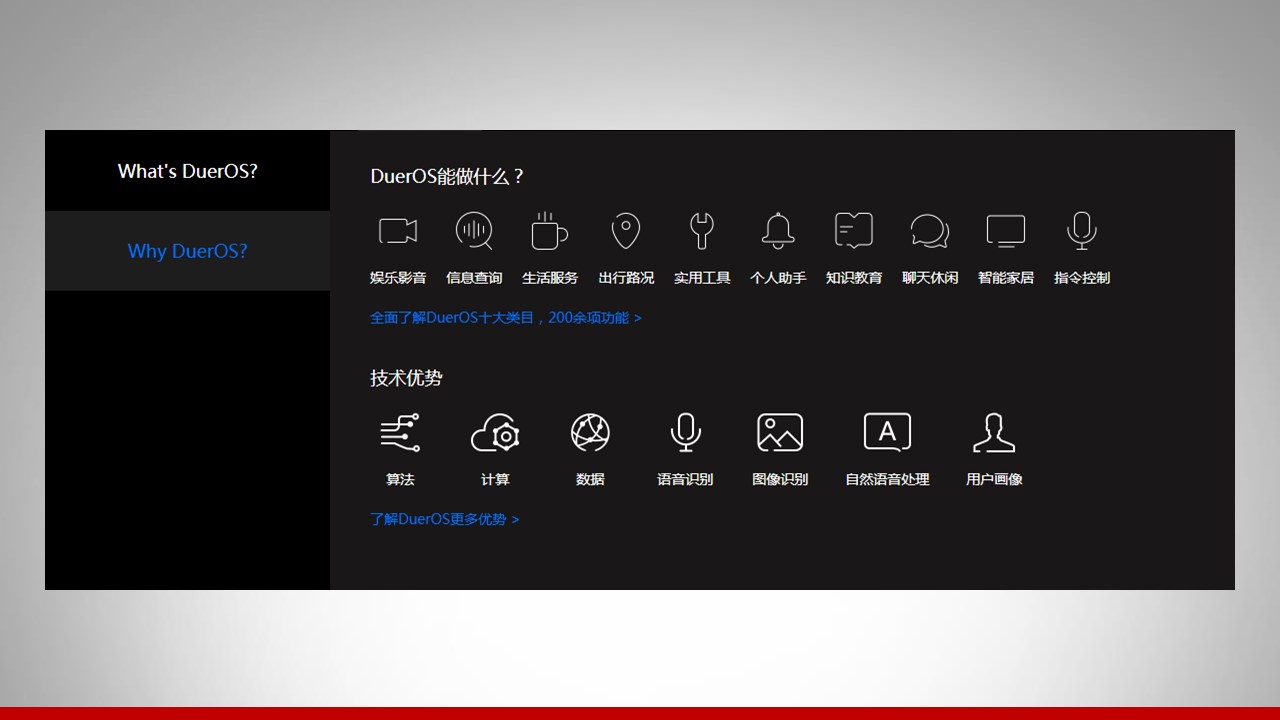Click the 用户画像 person icon
The image size is (1280, 720).
pos(994,433)
